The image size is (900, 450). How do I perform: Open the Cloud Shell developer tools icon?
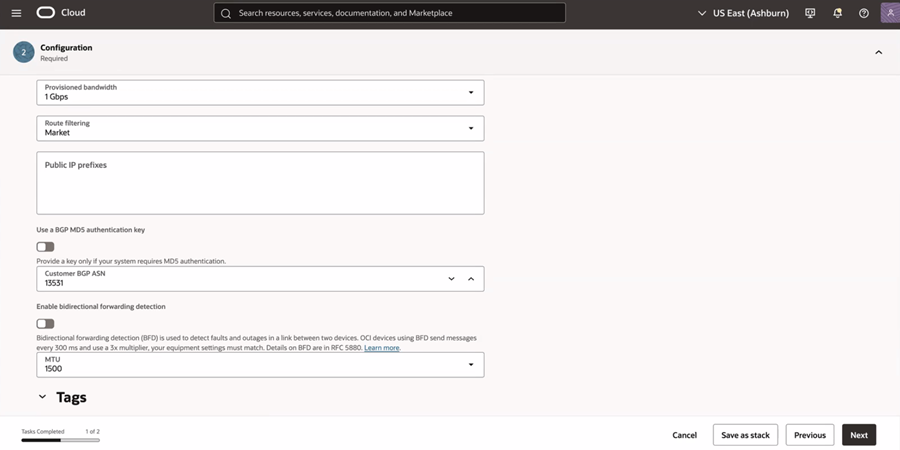[810, 13]
